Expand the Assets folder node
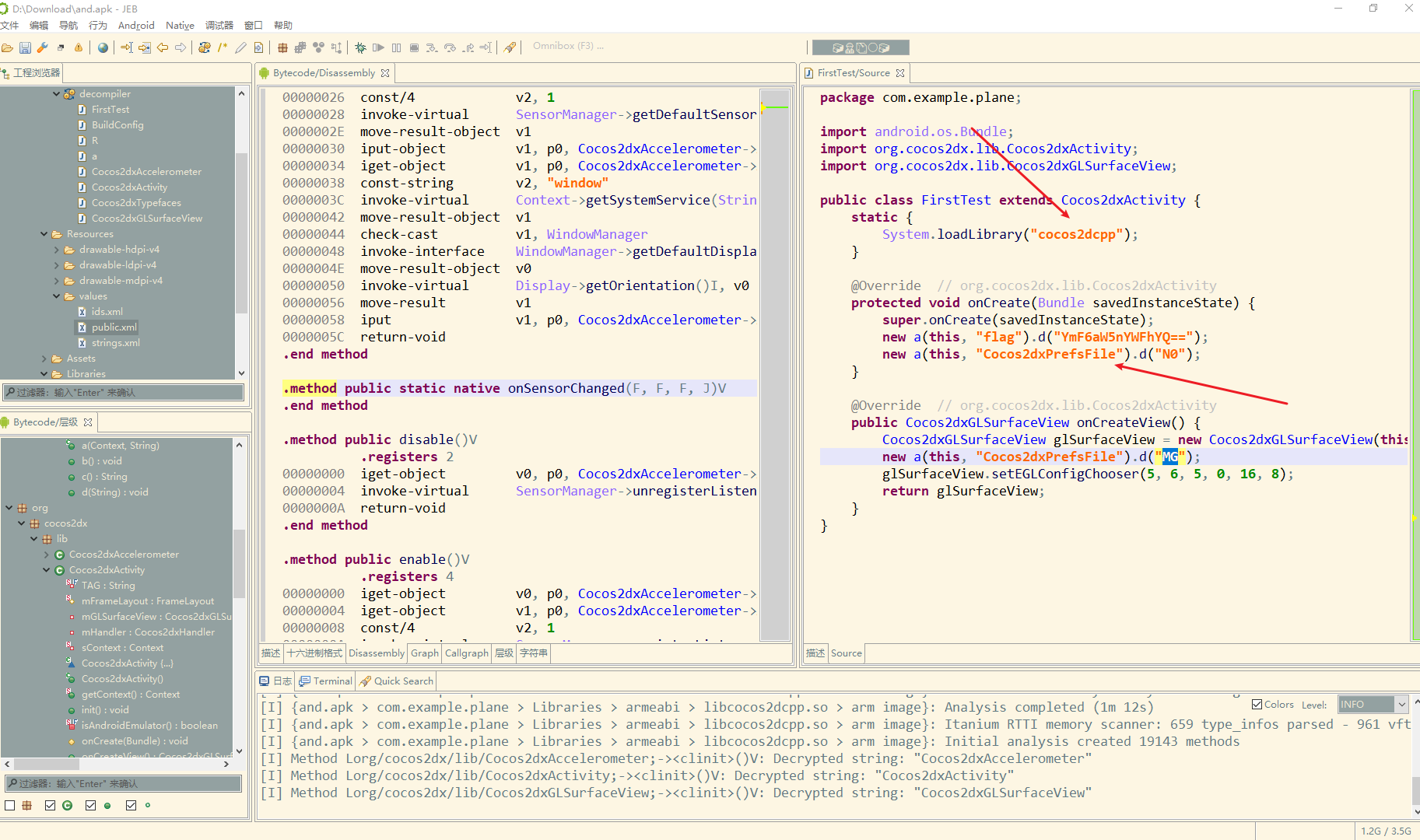 point(44,359)
